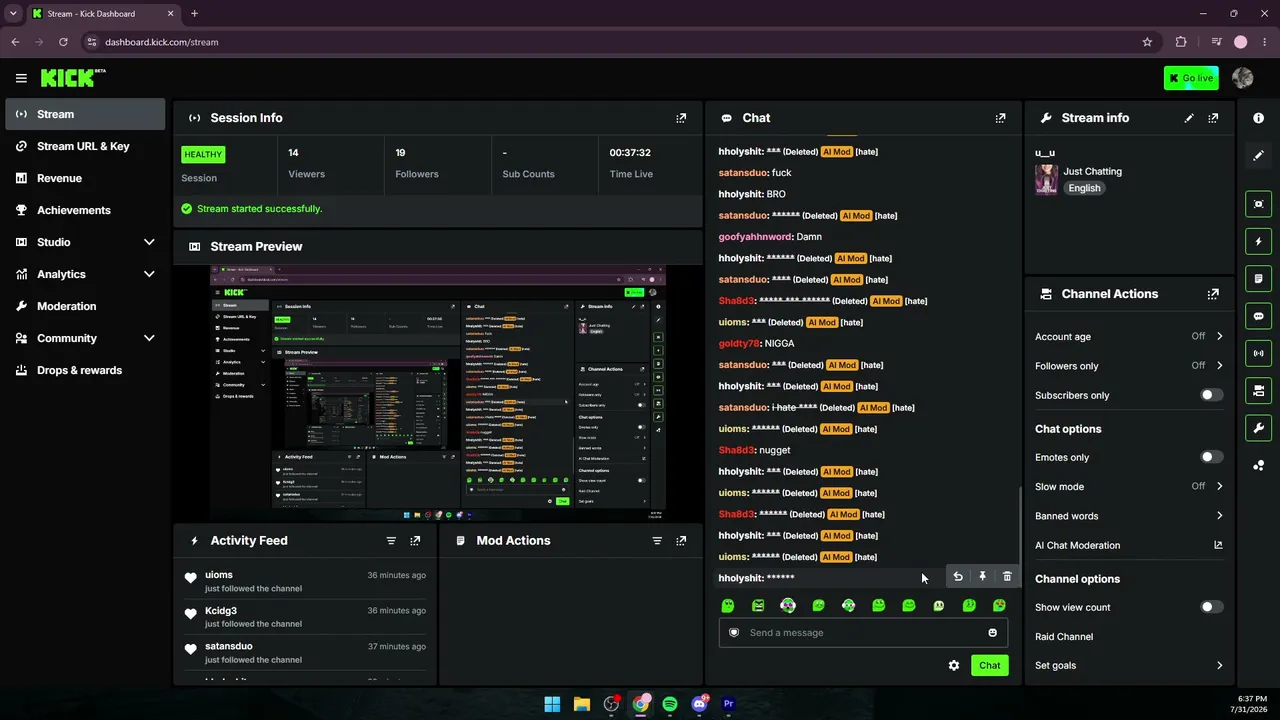Click the pencil icon in right sidebar

click(1258, 155)
